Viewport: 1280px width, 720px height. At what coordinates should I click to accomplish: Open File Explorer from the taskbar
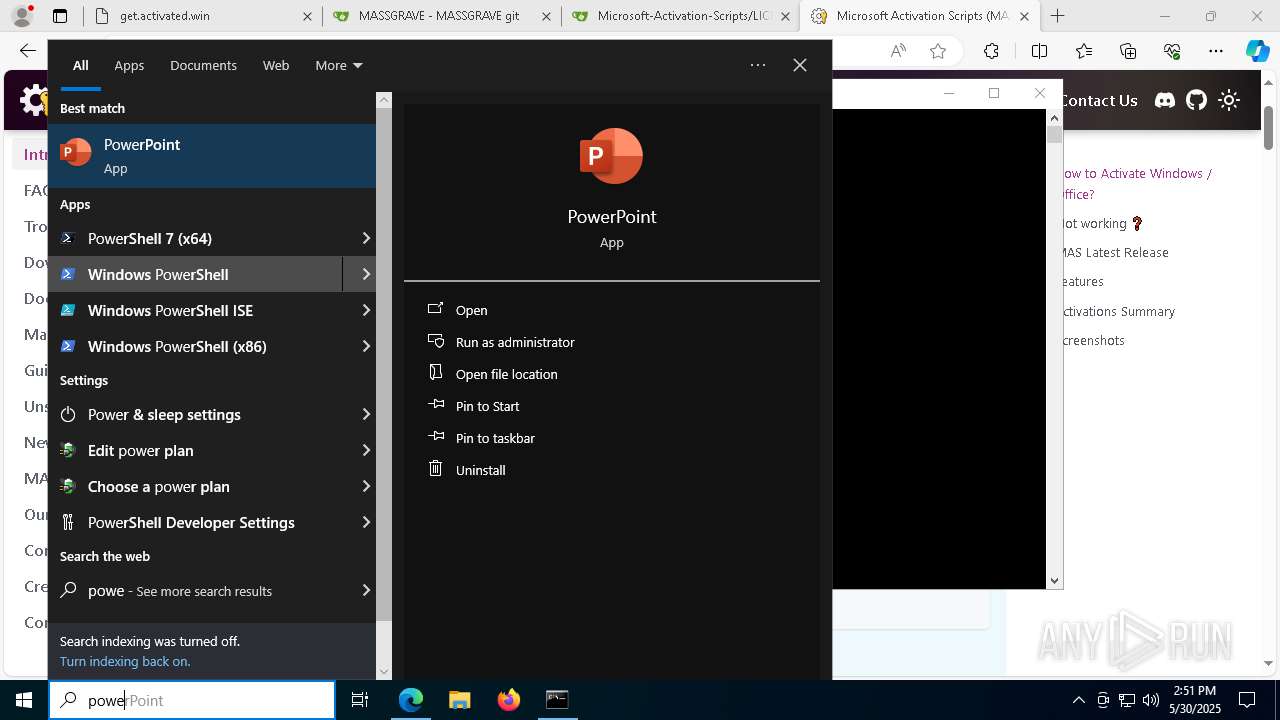[x=459, y=700]
